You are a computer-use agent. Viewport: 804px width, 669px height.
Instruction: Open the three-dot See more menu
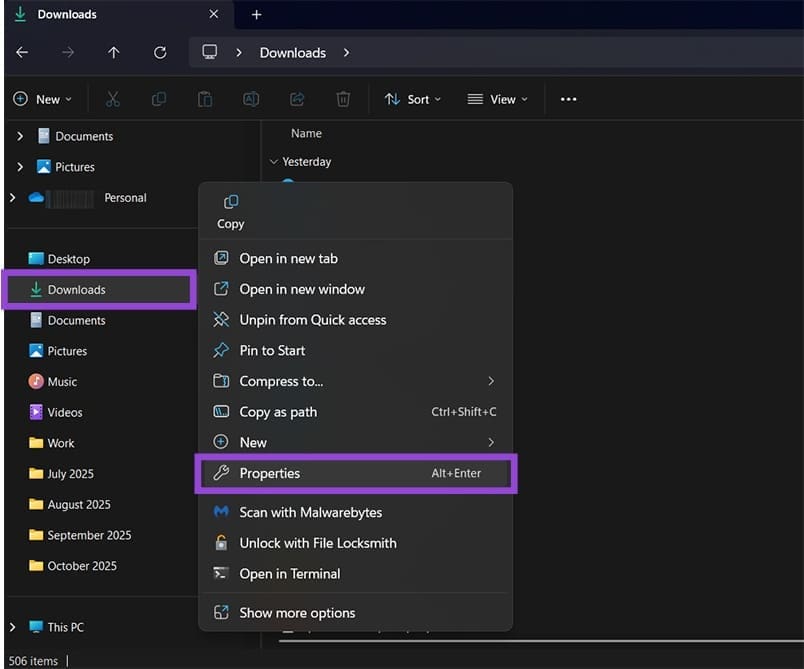point(568,99)
